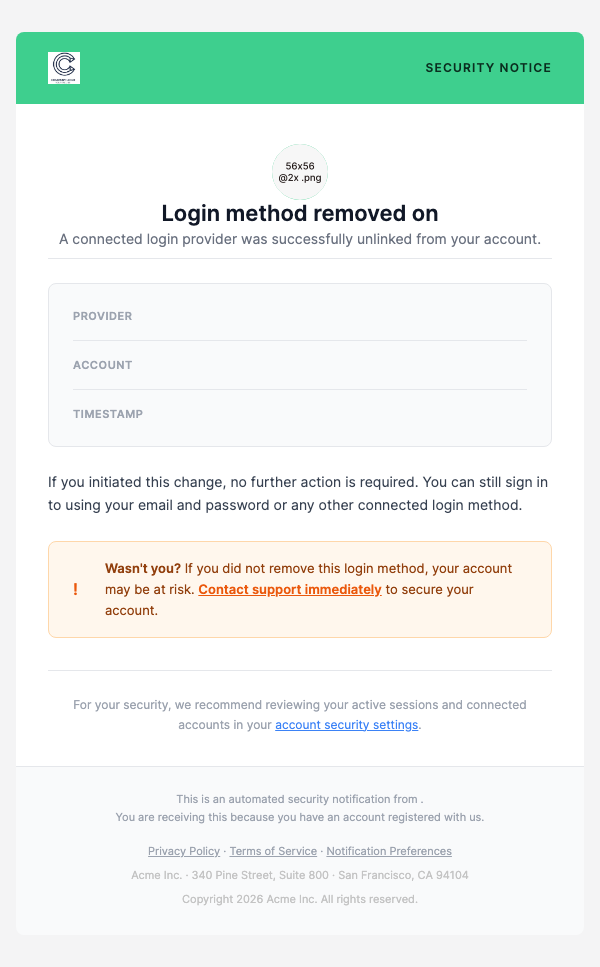Click the TIMESTAMP row in the details card
The image size is (600, 967).
(x=108, y=414)
